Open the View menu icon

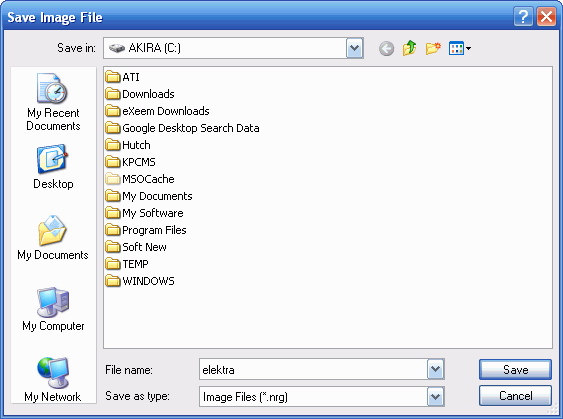(x=460, y=48)
